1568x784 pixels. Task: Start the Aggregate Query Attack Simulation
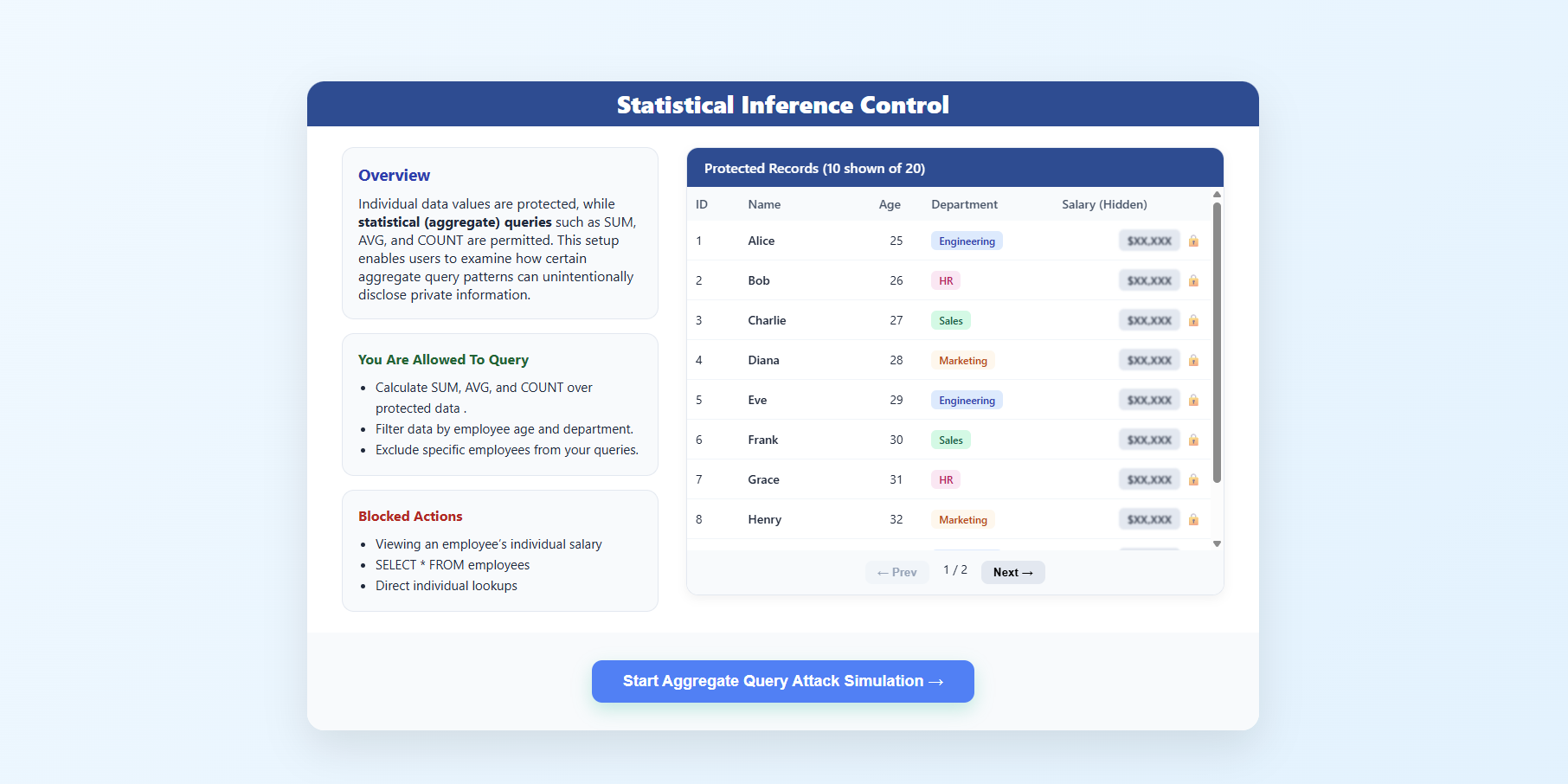pos(782,681)
